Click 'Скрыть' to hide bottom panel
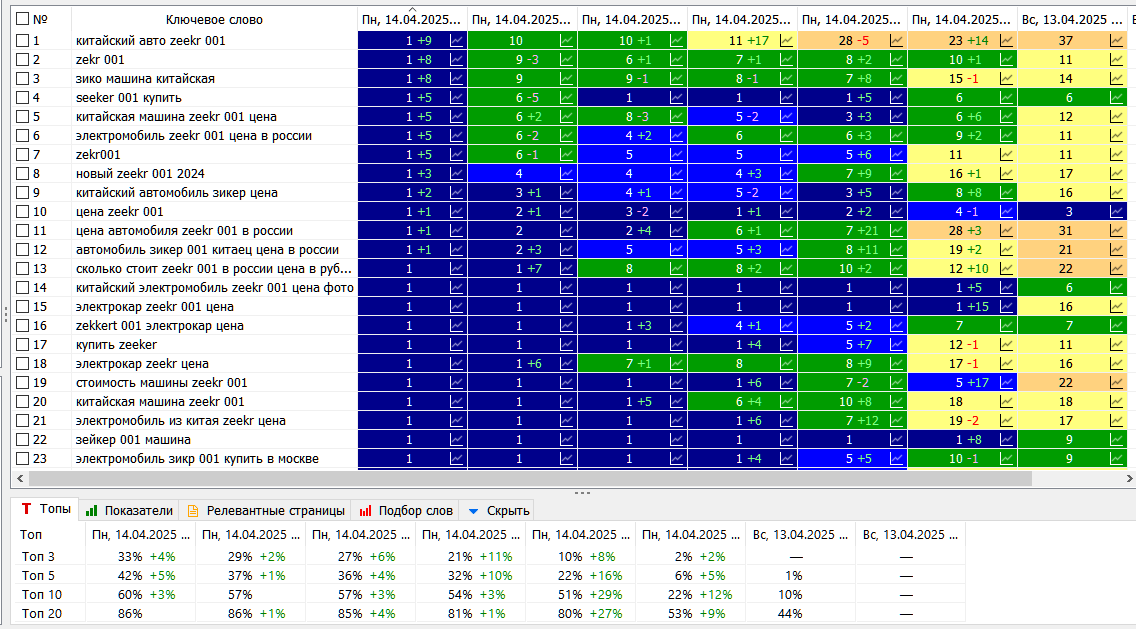Screen dimensions: 1136x629 pos(498,511)
